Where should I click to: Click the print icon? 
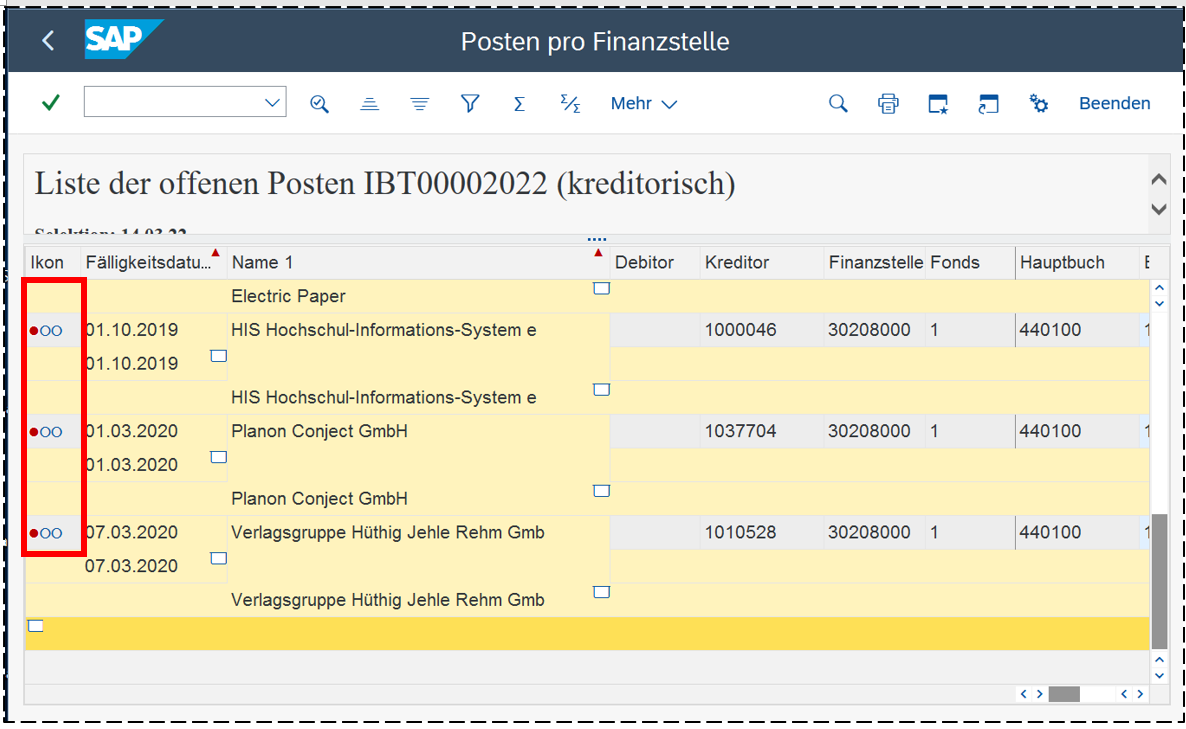click(888, 104)
